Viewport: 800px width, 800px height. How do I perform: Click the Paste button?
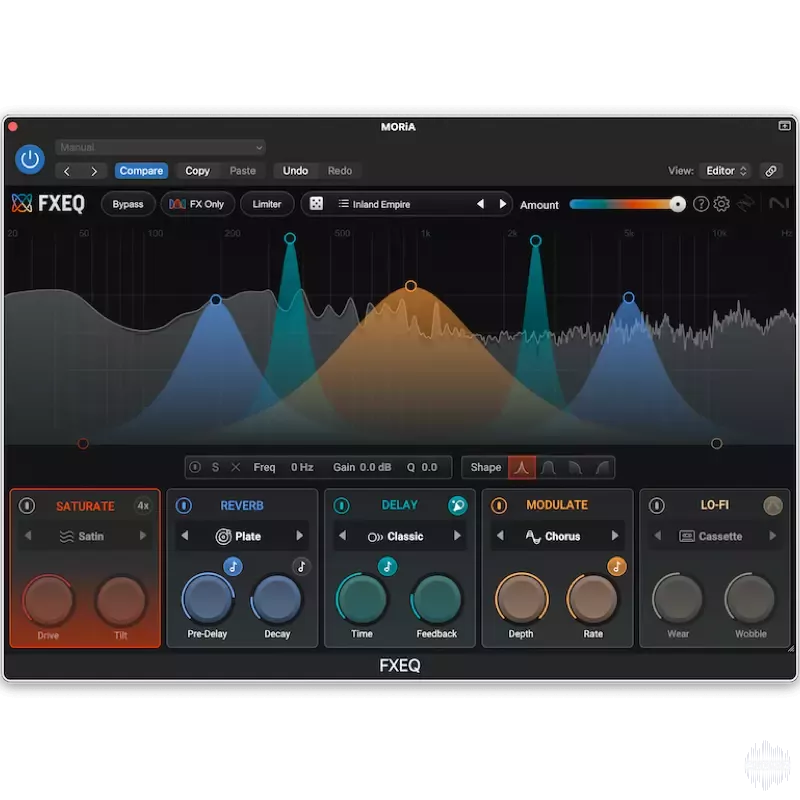point(242,171)
